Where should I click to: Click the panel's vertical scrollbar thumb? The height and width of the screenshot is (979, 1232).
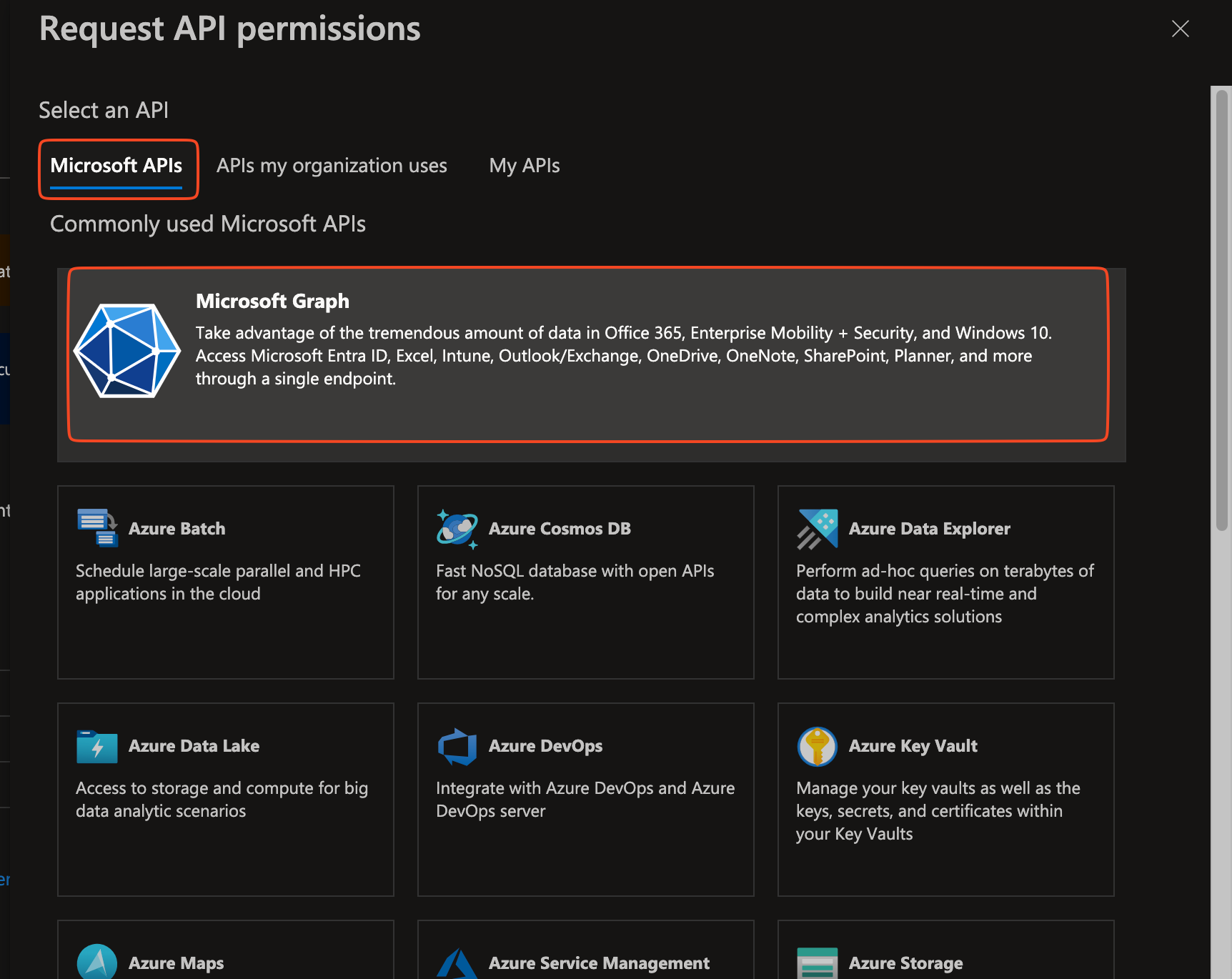click(1221, 309)
